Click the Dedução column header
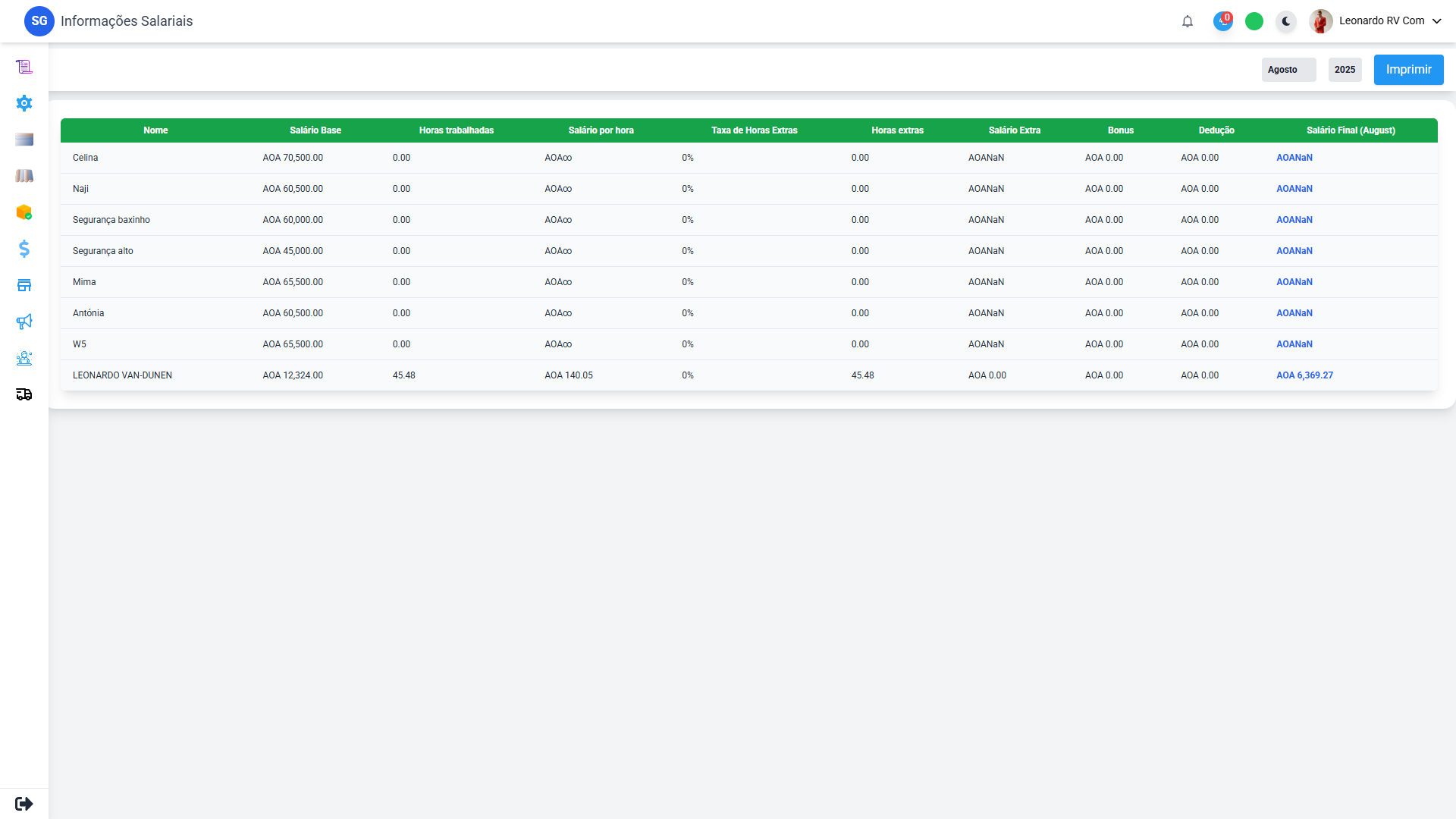 (1216, 130)
